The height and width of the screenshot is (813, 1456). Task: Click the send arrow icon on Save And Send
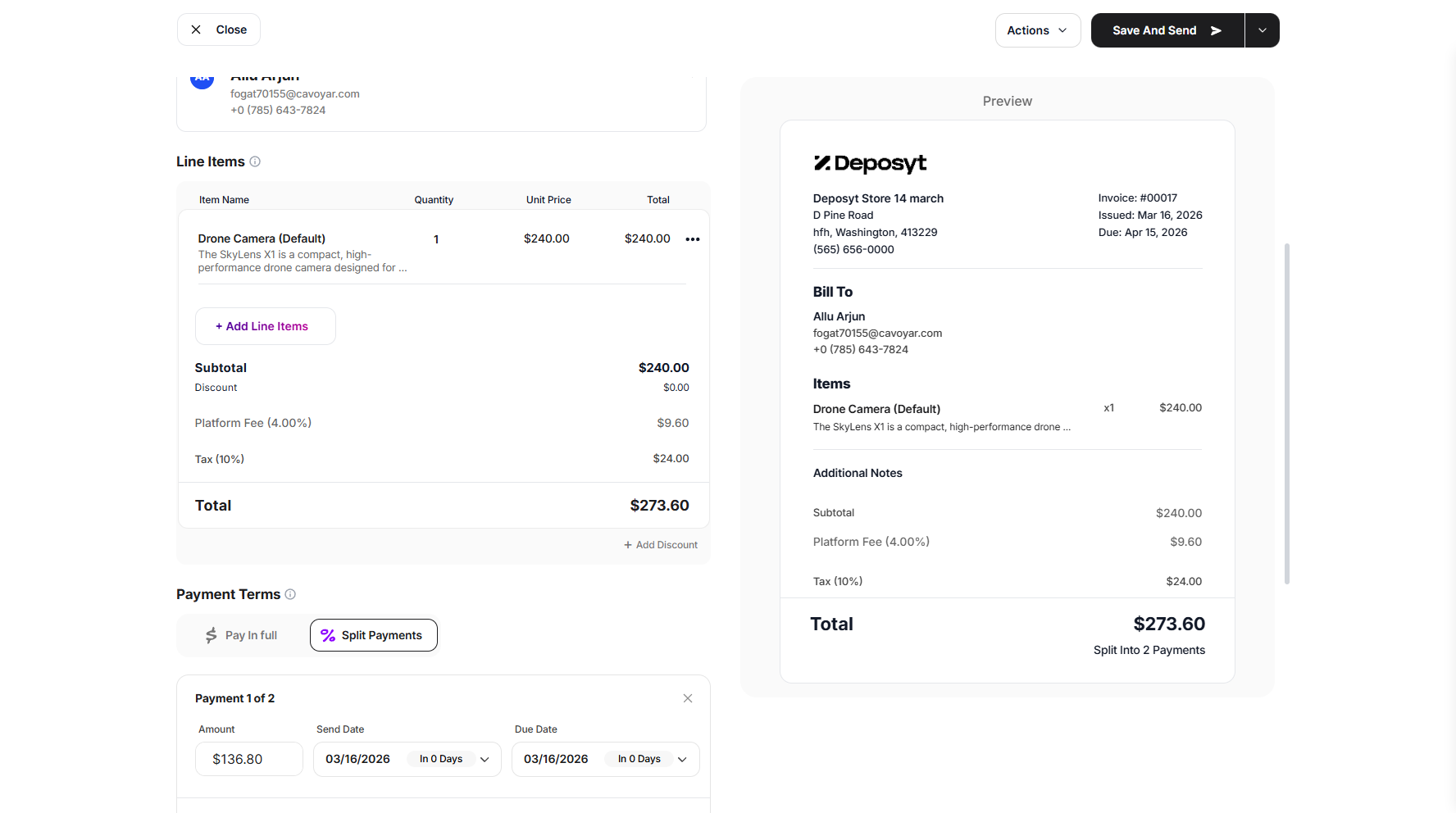click(x=1216, y=30)
